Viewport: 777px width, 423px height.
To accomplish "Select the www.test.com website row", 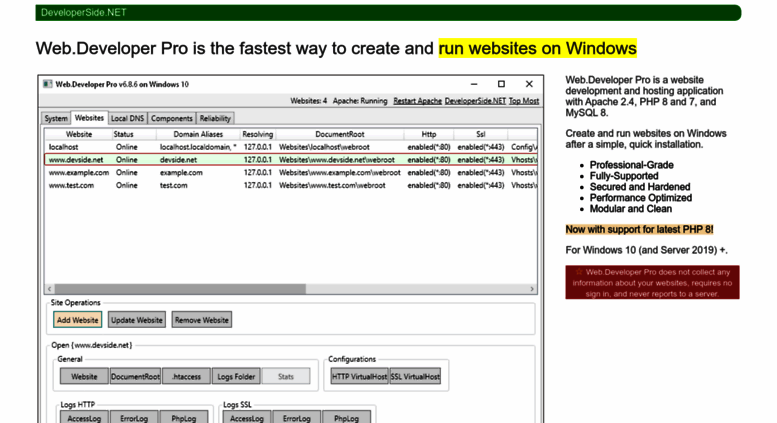I will pyautogui.click(x=291, y=186).
